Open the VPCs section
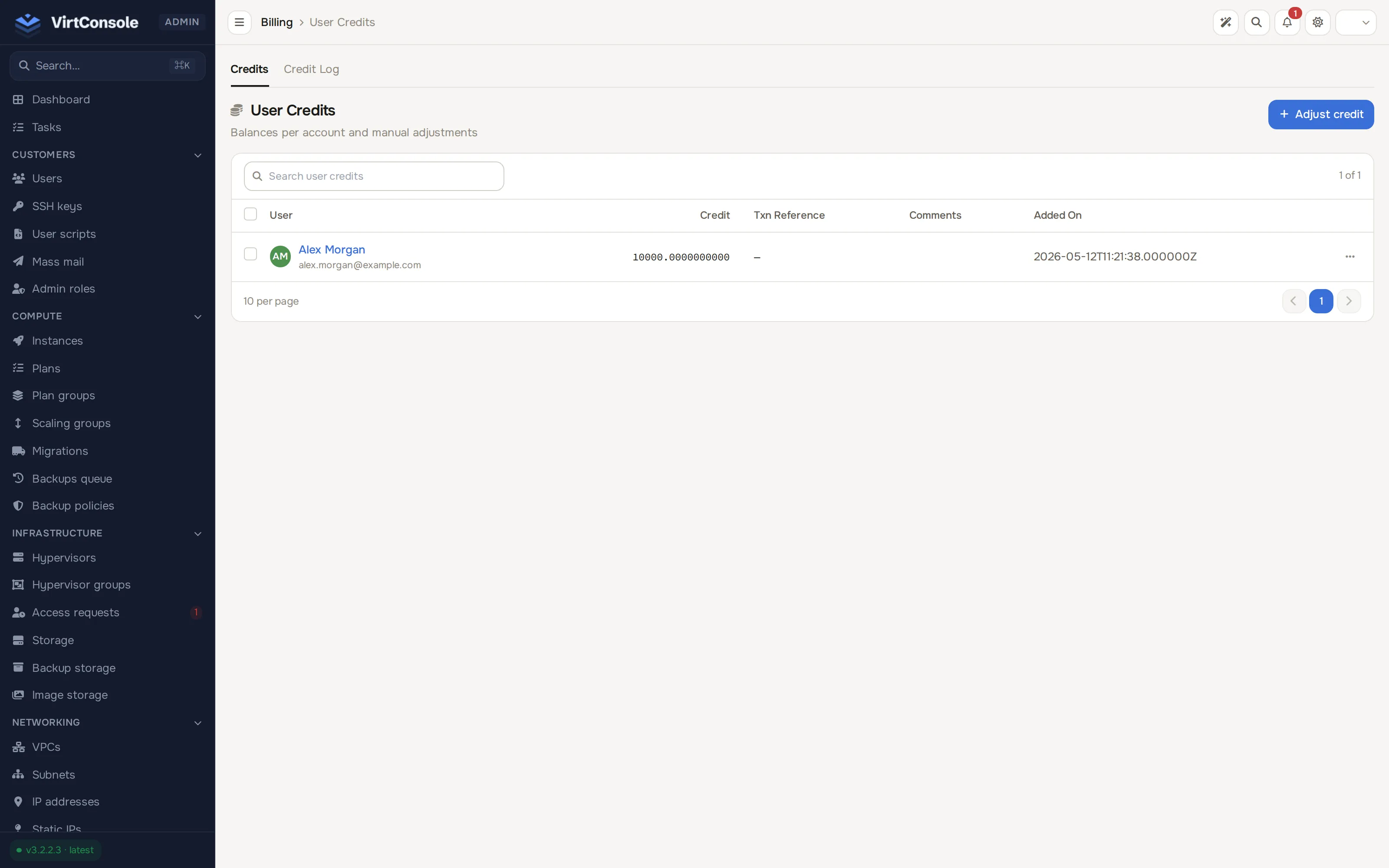Screen dimensions: 1389x868 click(107, 746)
